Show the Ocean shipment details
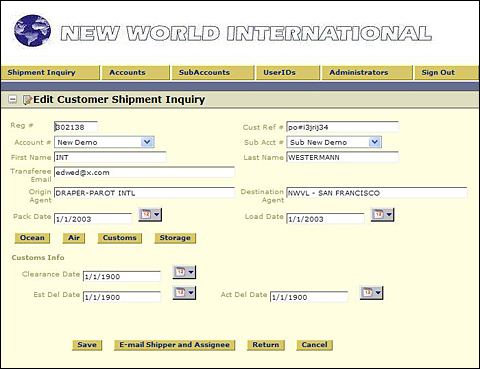This screenshot has width=480, height=369. pos(32,238)
